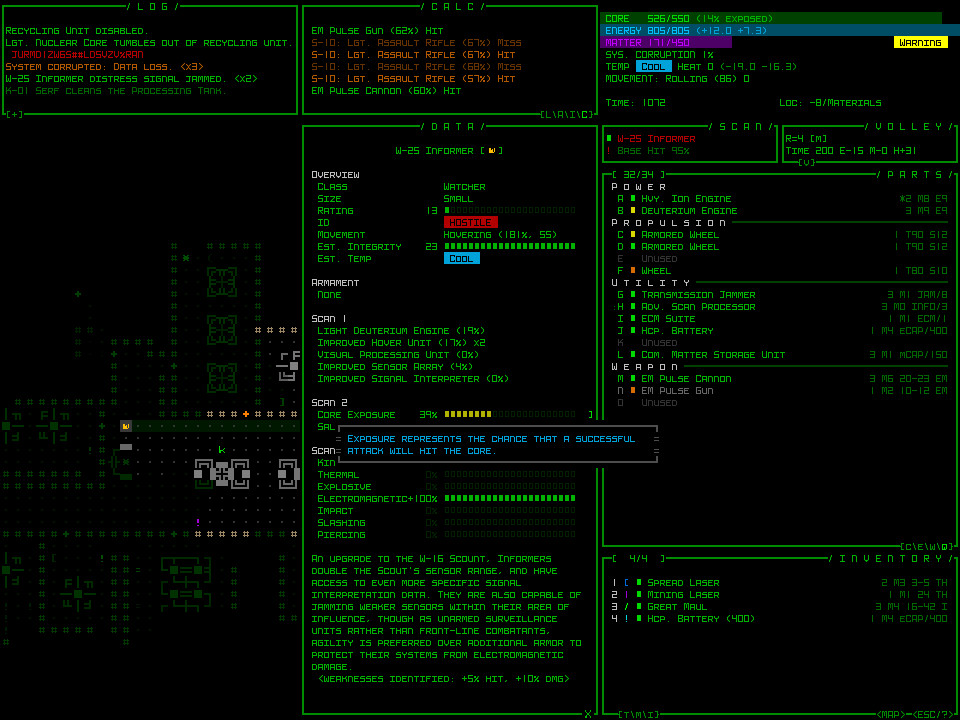Toggle the Transmission Jammer status square
This screenshot has width=960, height=720.
(631, 292)
